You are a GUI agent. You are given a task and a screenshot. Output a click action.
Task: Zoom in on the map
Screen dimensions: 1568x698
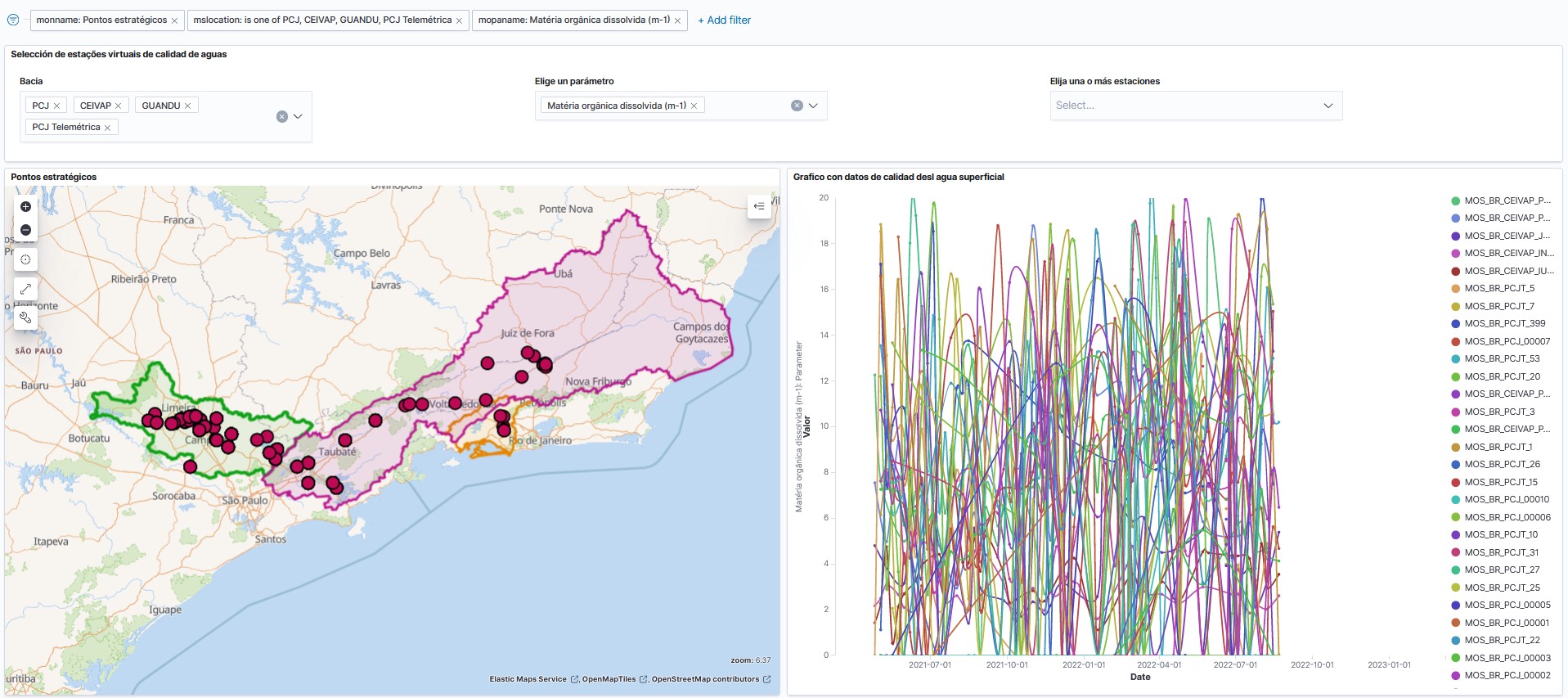pyautogui.click(x=25, y=207)
